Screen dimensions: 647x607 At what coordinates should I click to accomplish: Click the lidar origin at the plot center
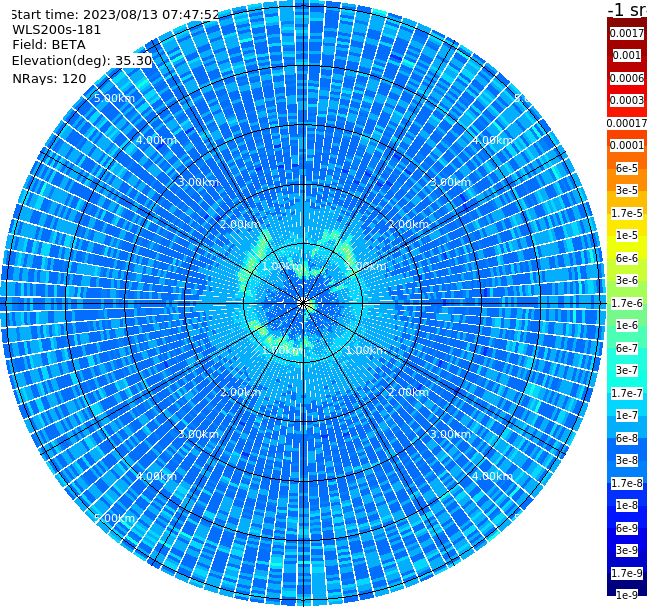click(303, 303)
